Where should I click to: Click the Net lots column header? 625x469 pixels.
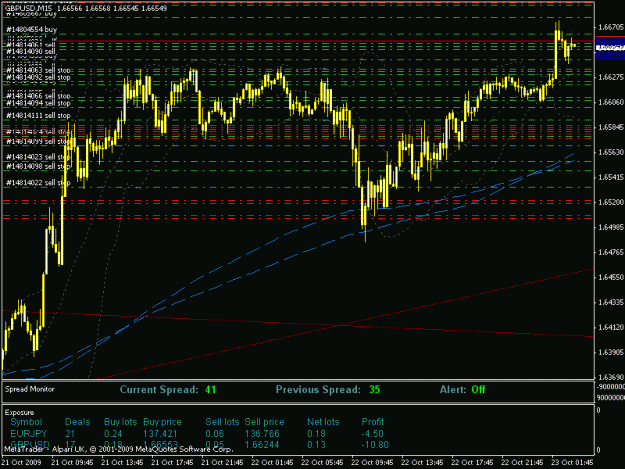click(323, 422)
